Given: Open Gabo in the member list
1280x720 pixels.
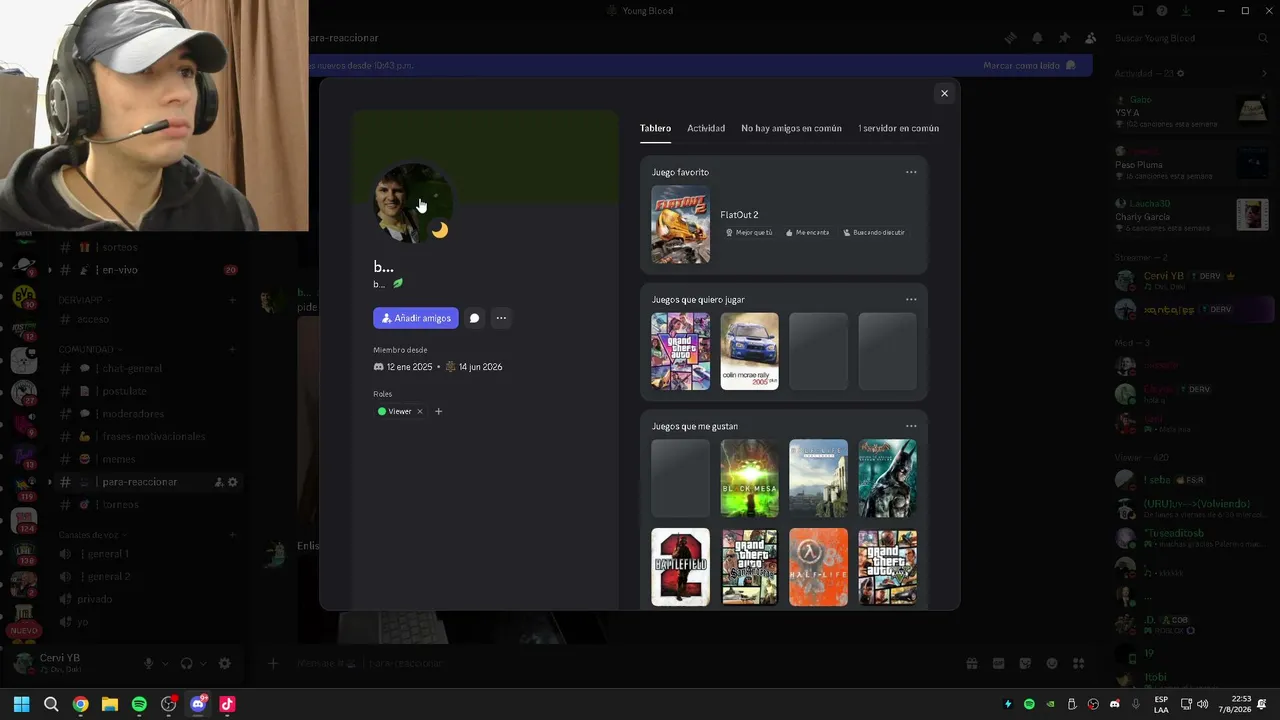Looking at the screenshot, I should [1192, 111].
